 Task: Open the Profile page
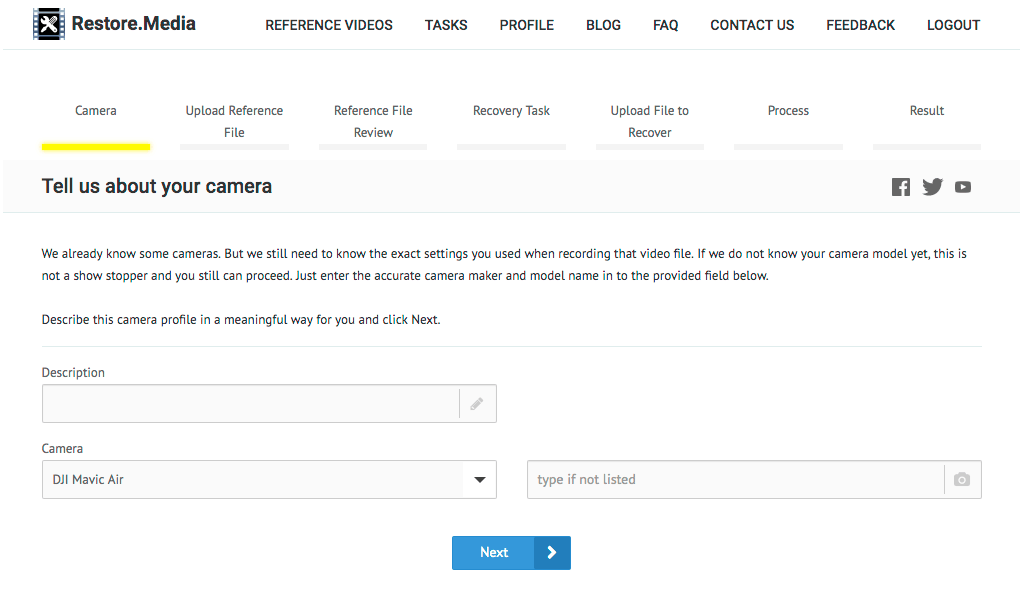click(x=526, y=25)
